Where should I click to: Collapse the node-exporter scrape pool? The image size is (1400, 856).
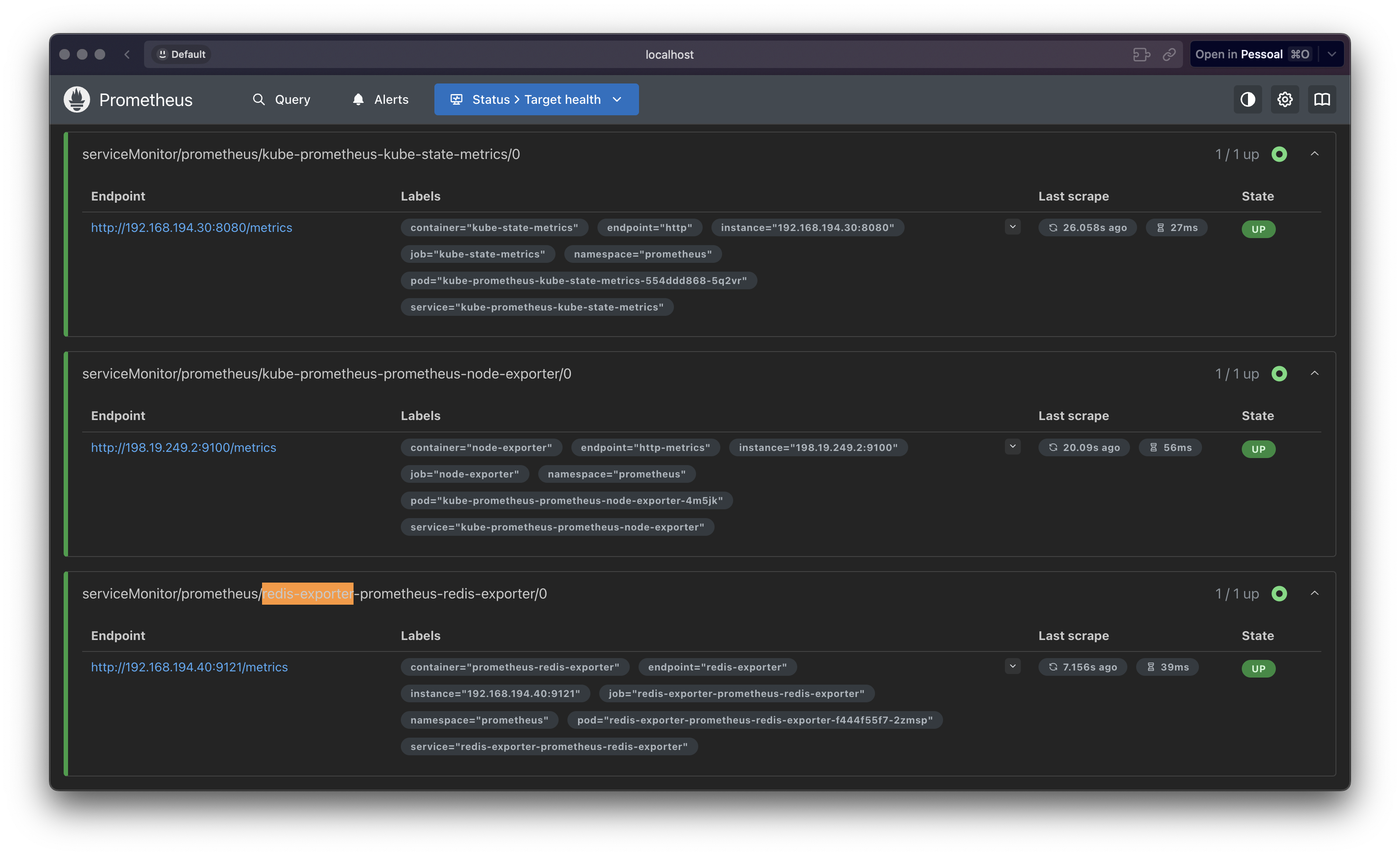pos(1315,373)
